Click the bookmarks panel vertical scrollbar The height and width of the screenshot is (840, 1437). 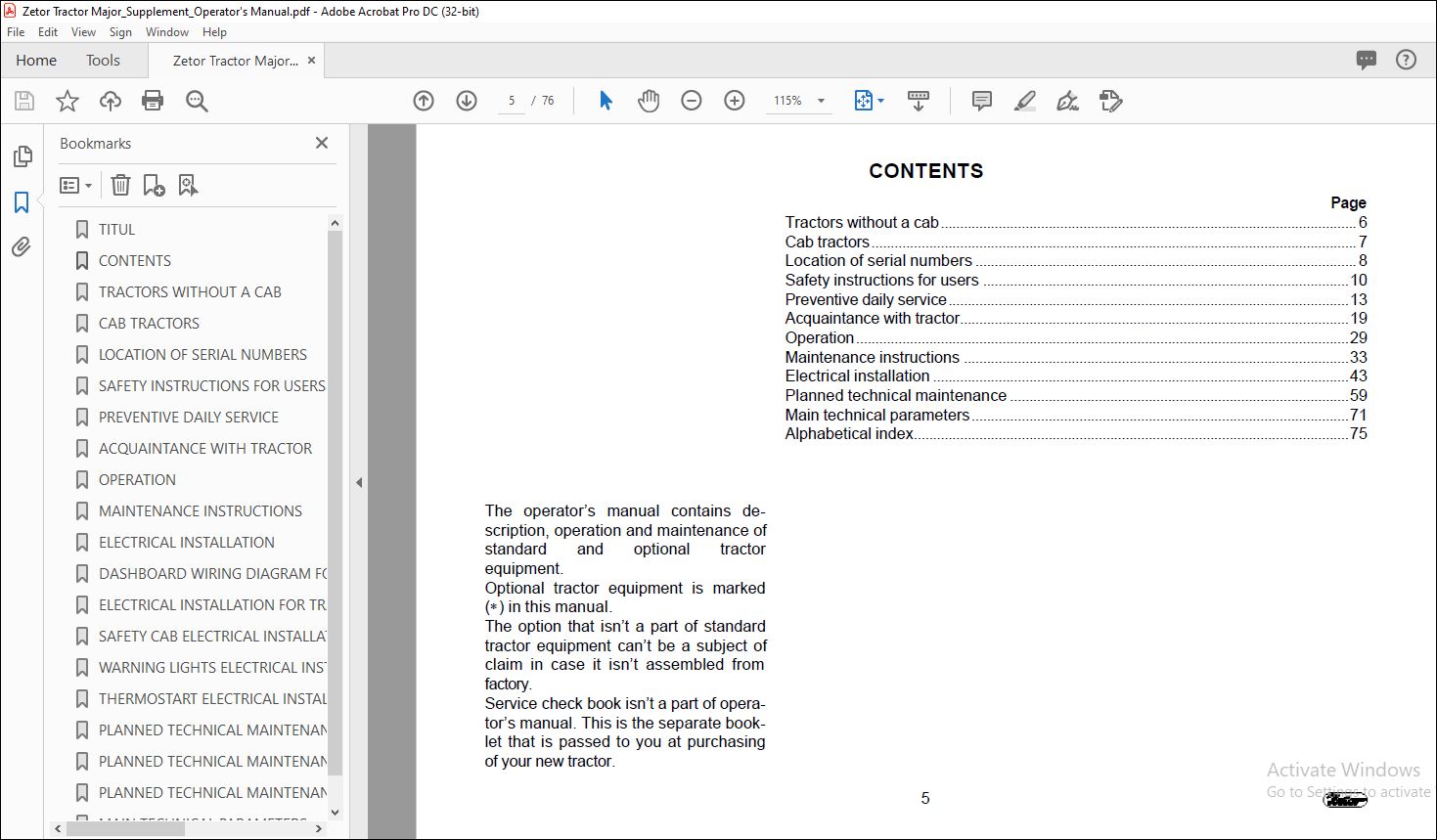coord(335,504)
